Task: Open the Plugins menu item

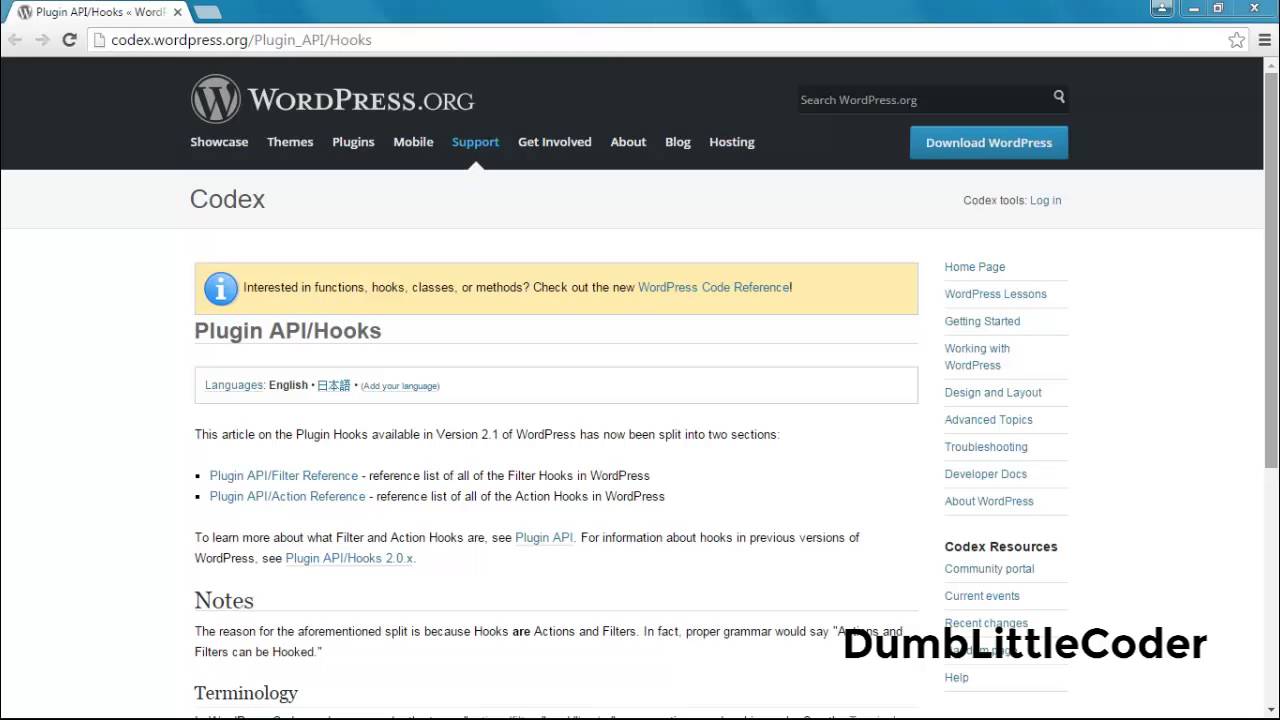Action: pos(353,142)
